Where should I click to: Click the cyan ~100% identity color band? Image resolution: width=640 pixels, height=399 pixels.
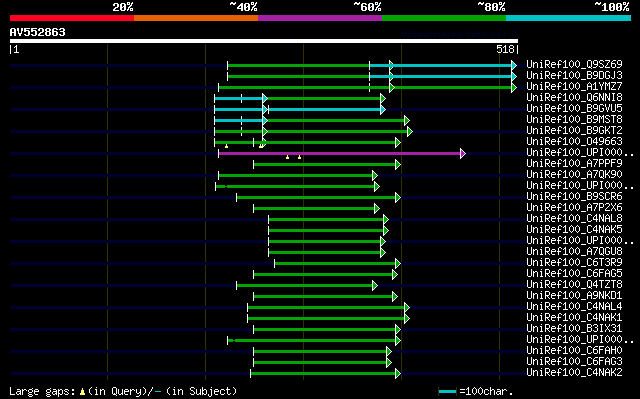click(x=568, y=18)
